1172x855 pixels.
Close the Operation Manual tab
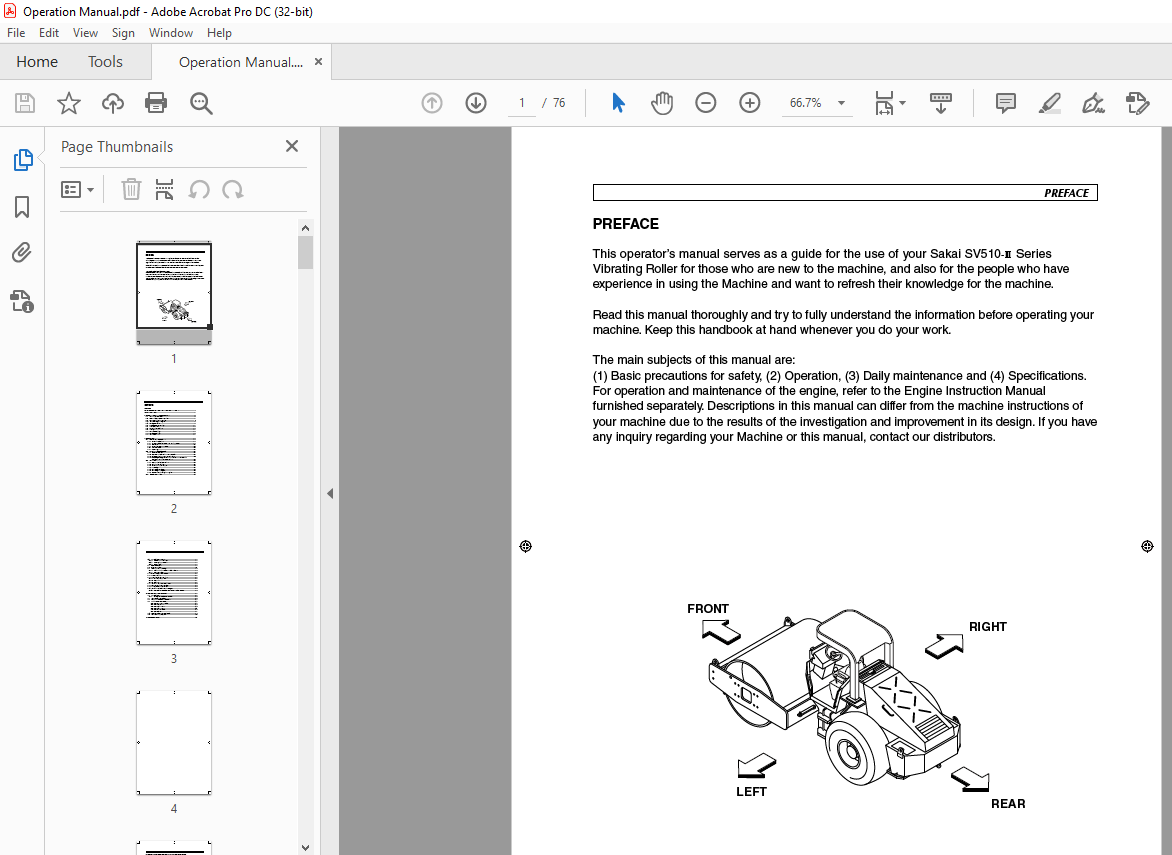(318, 62)
